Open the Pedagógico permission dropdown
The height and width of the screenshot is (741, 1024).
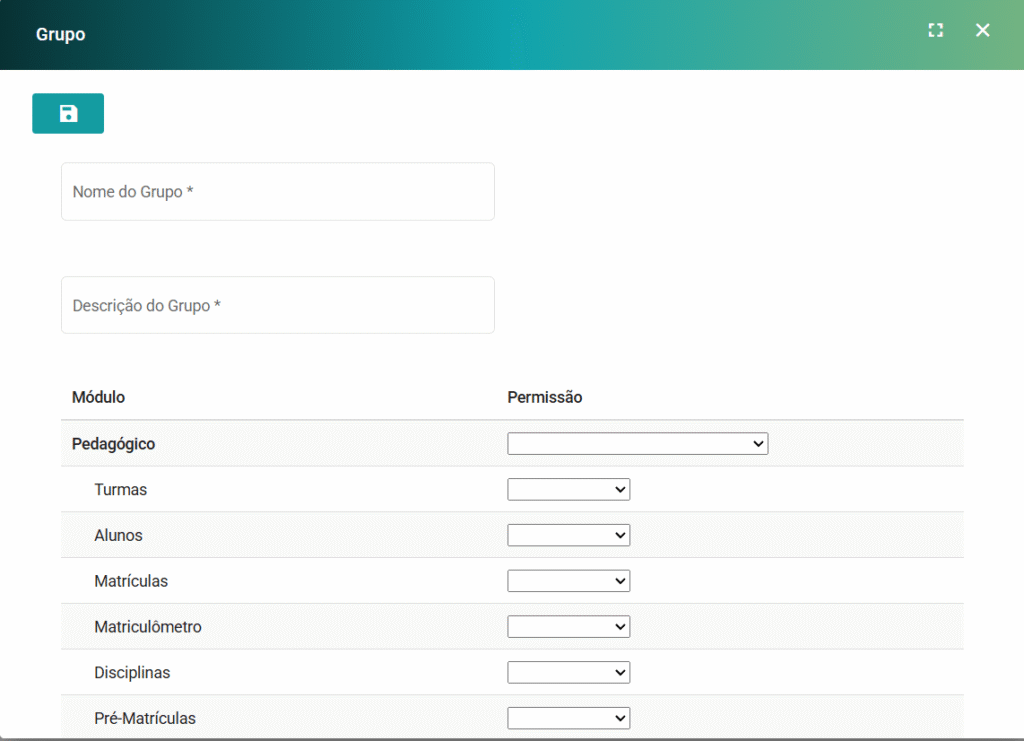(x=637, y=443)
